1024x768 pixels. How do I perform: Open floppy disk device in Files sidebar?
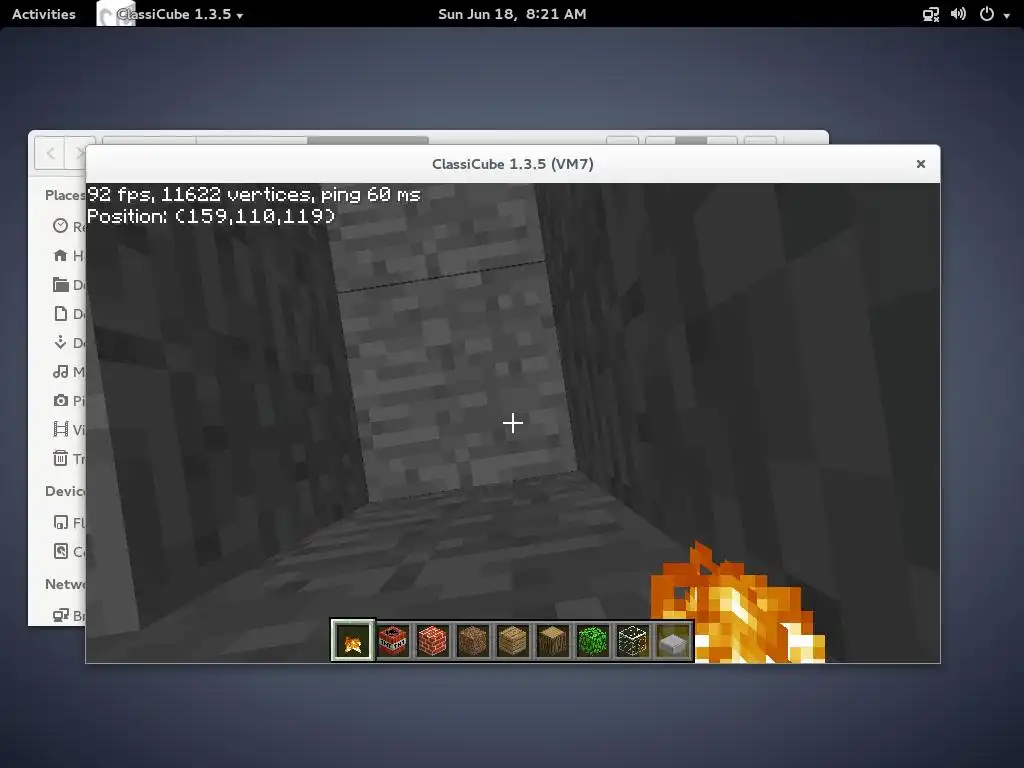coord(61,522)
